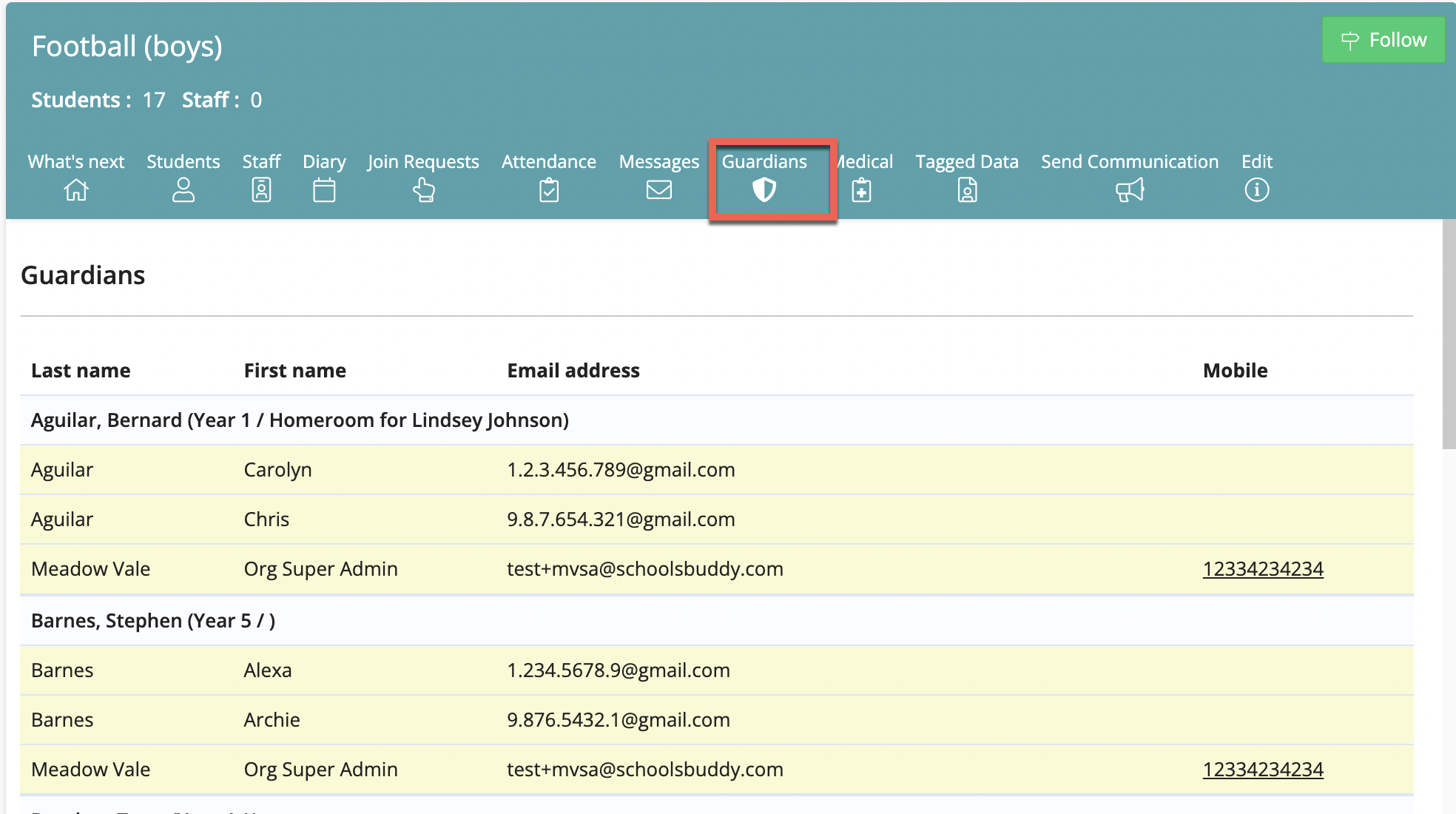This screenshot has height=814, width=1456.
Task: Call mobile number in Aguilar's Meadow Vale row
Action: click(x=1263, y=569)
